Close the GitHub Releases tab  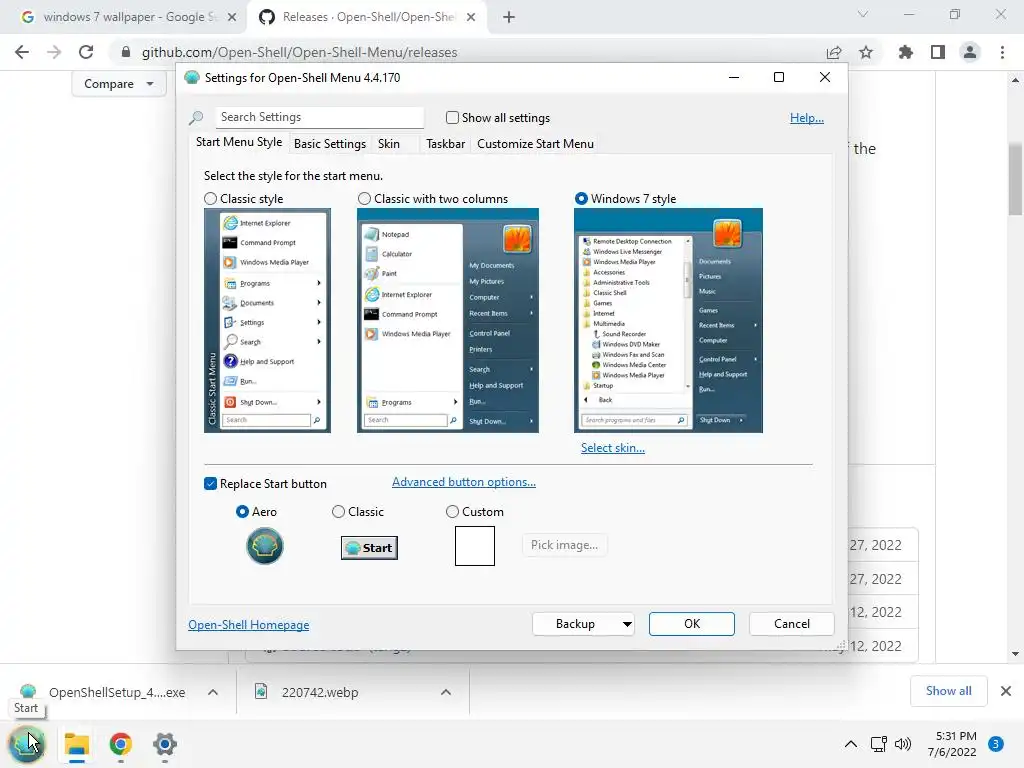(x=471, y=18)
